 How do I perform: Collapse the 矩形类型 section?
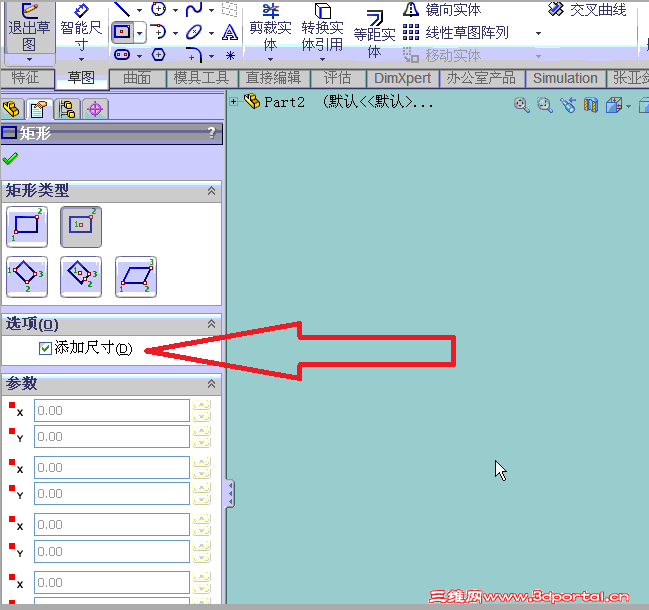211,191
